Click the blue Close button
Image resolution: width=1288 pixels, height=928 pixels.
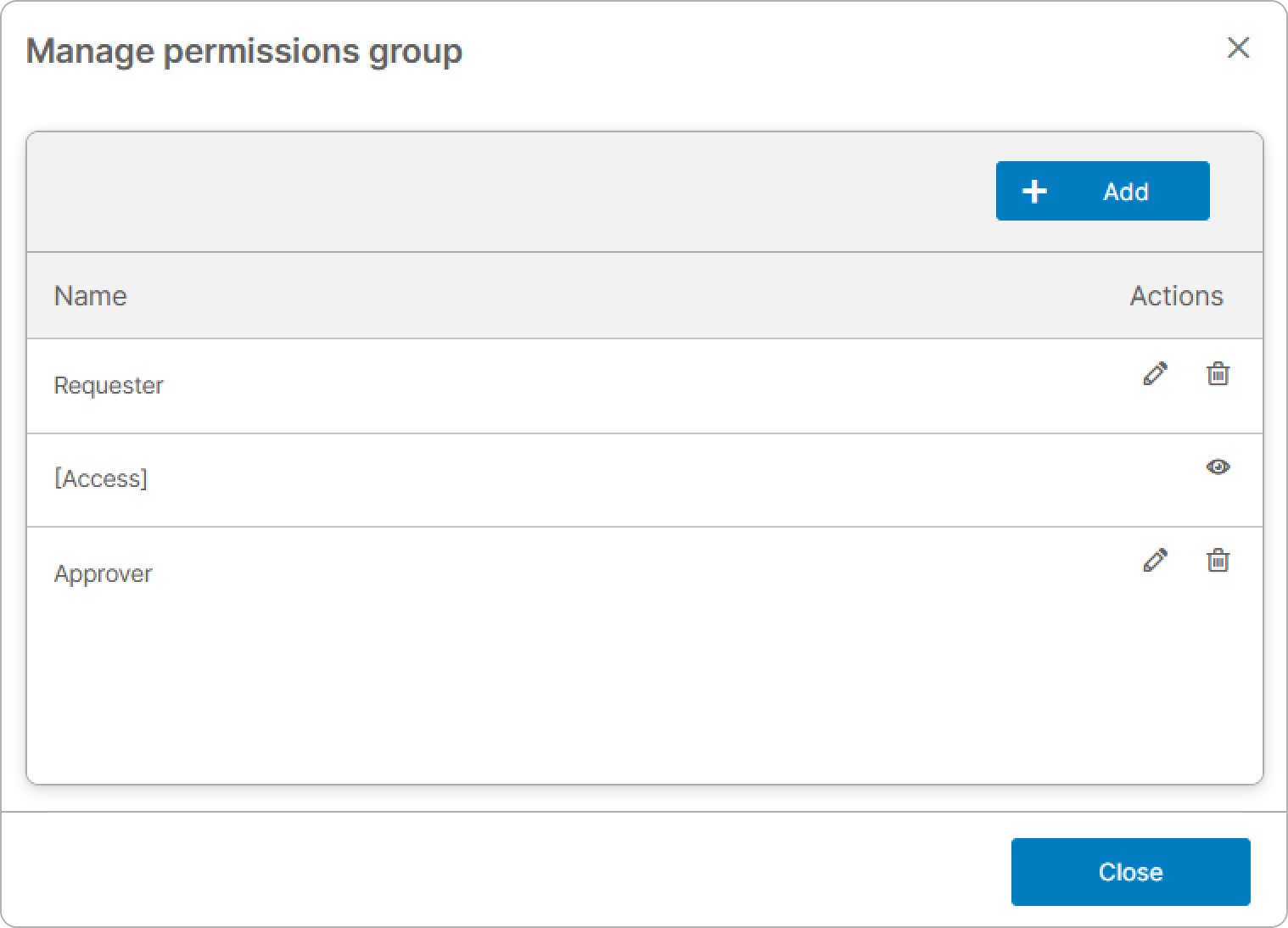click(1130, 872)
